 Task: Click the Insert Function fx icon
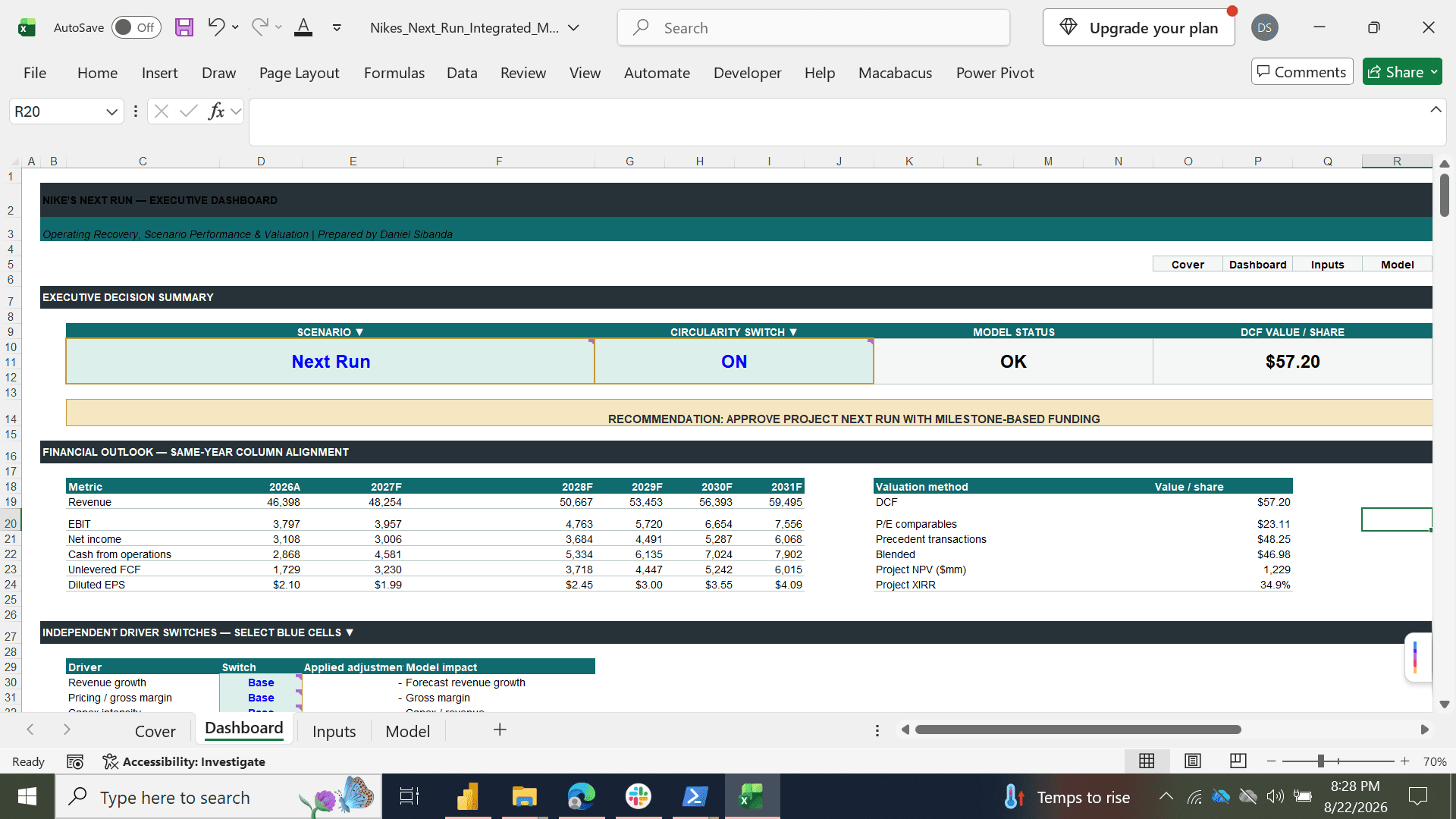pos(216,111)
